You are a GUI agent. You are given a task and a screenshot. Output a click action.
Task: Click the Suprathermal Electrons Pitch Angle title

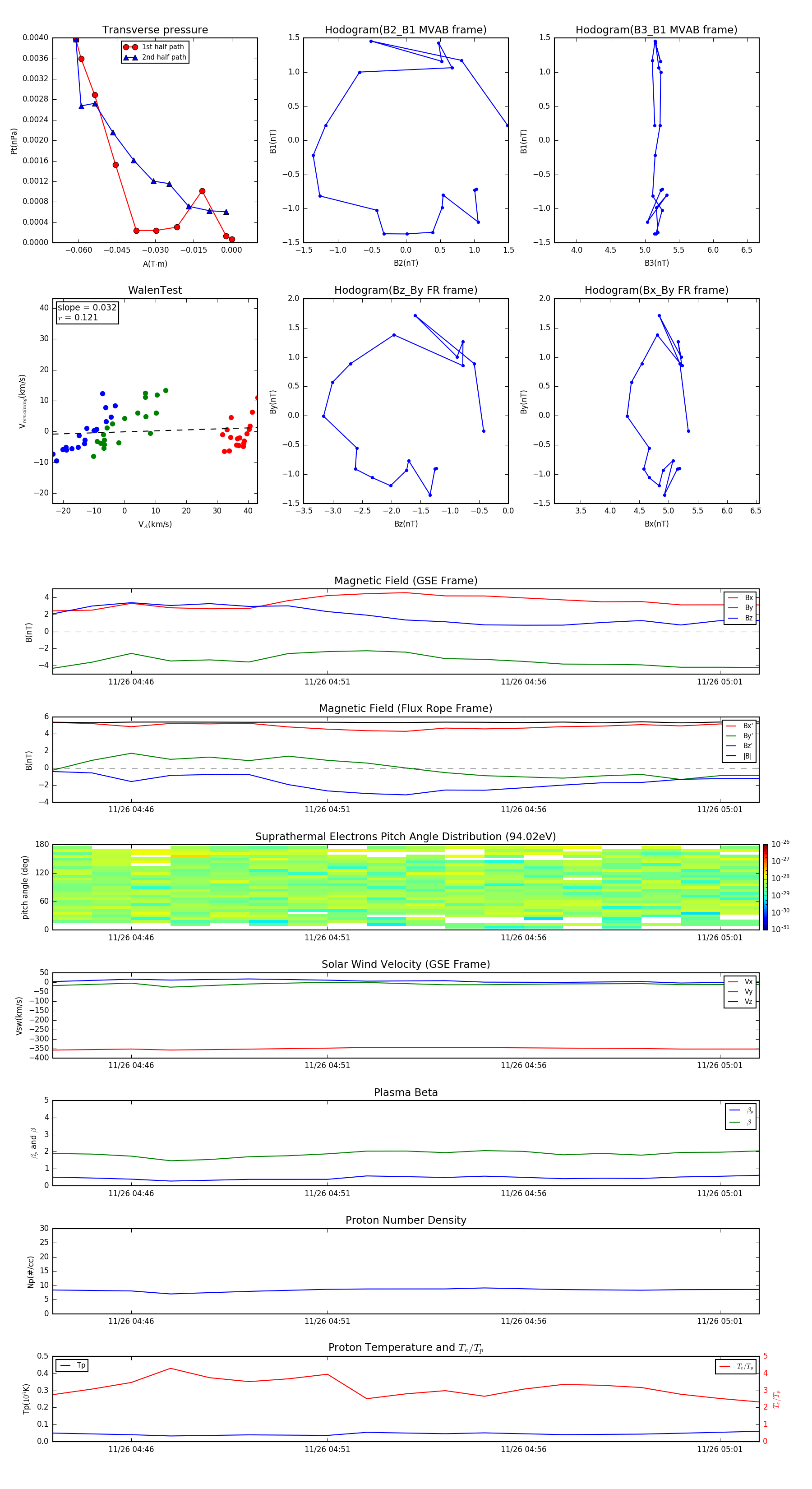click(406, 837)
